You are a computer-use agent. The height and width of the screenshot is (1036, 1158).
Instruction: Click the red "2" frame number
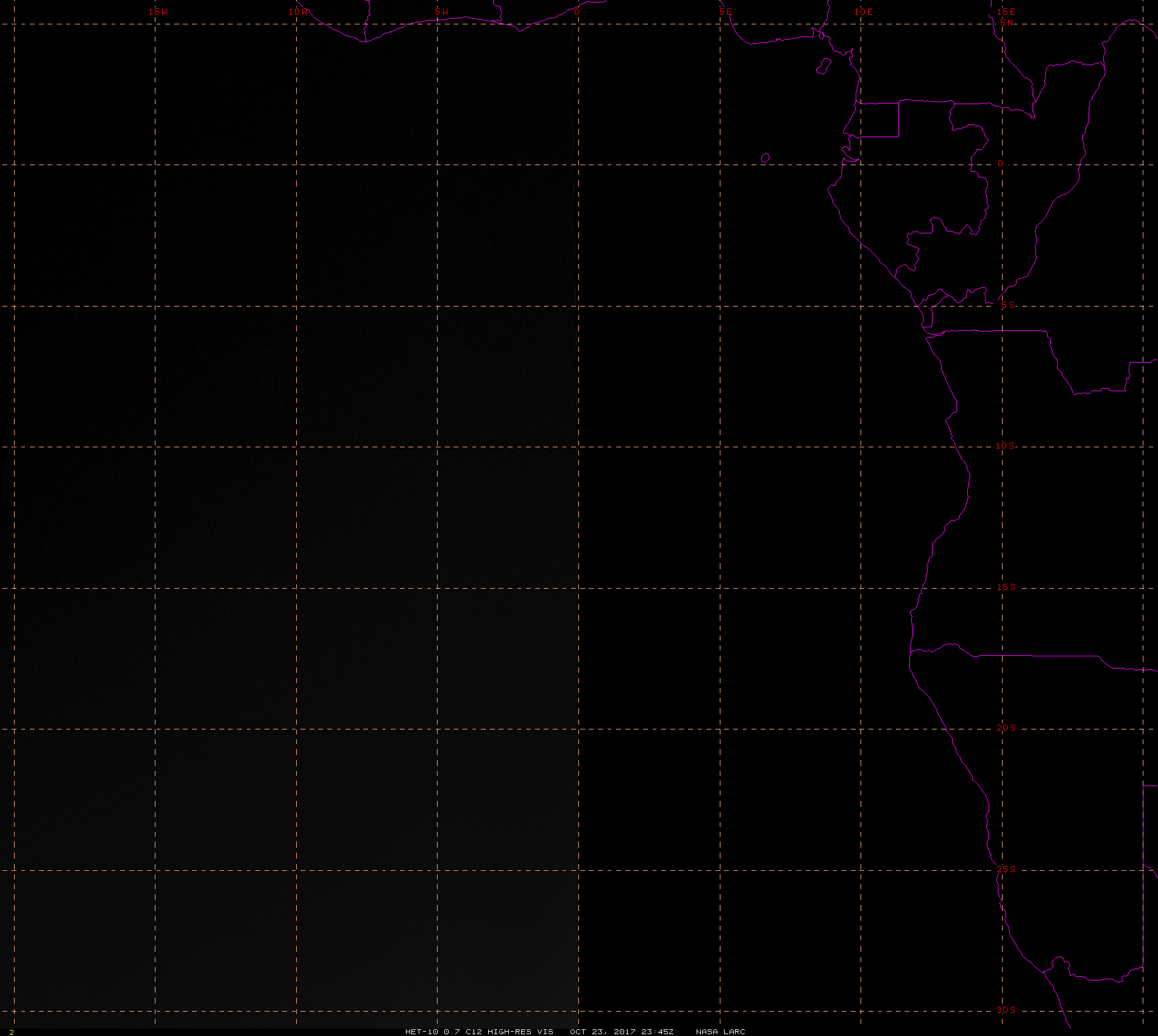tap(12, 1032)
